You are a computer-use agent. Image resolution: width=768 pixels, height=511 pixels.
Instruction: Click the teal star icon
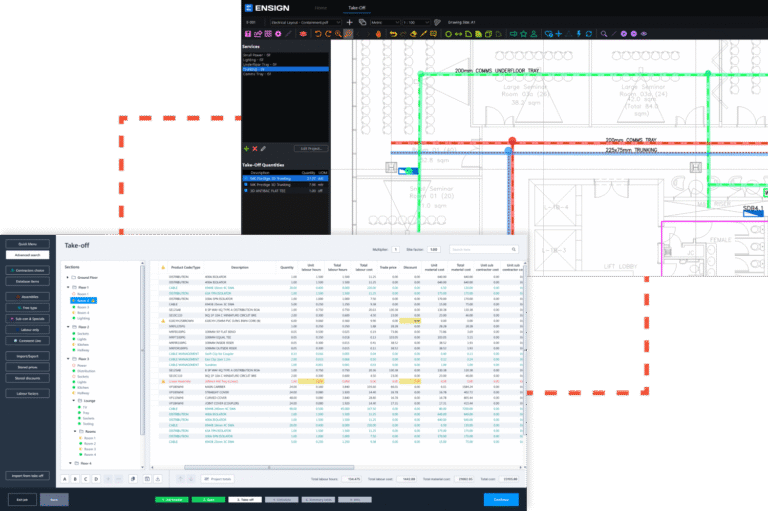point(523,34)
